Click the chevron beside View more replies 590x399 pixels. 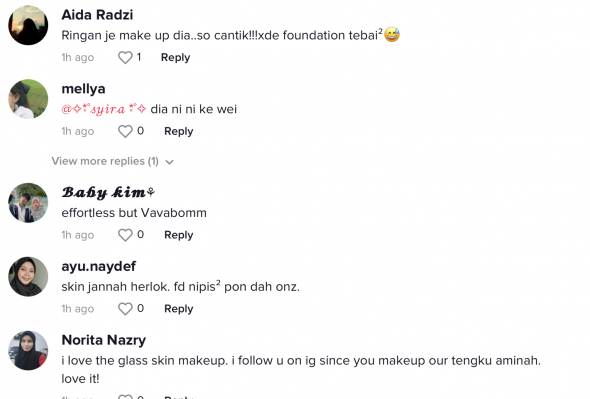tap(169, 162)
